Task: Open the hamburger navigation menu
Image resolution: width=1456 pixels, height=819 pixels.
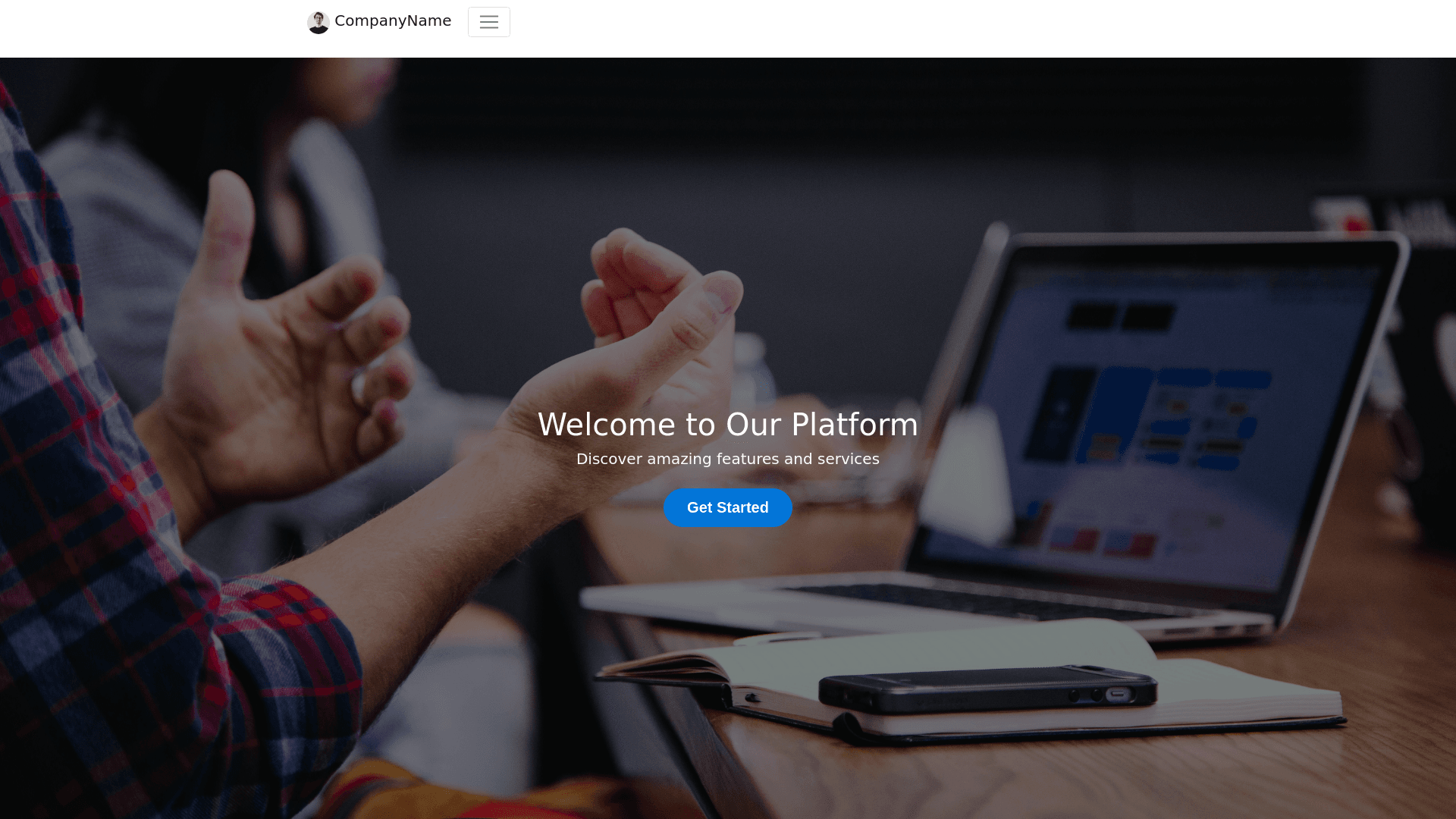Action: tap(489, 22)
